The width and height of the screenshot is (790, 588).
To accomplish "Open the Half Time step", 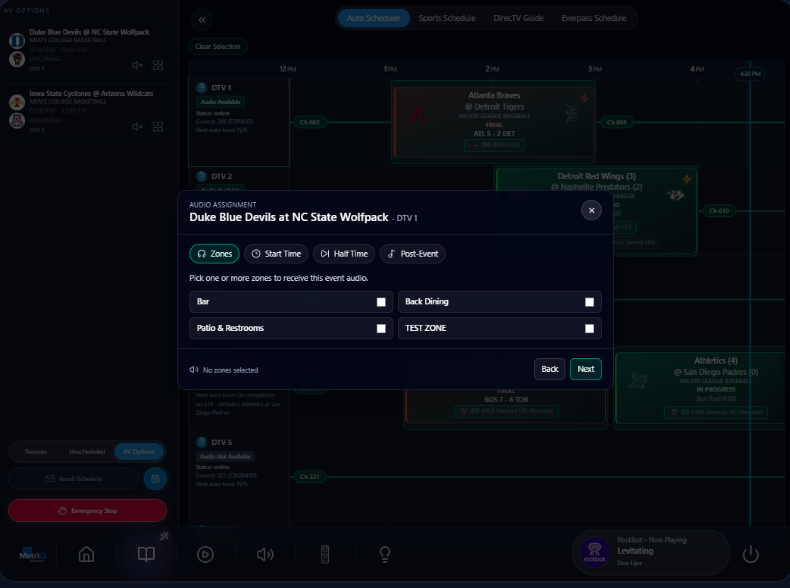I will pos(344,254).
